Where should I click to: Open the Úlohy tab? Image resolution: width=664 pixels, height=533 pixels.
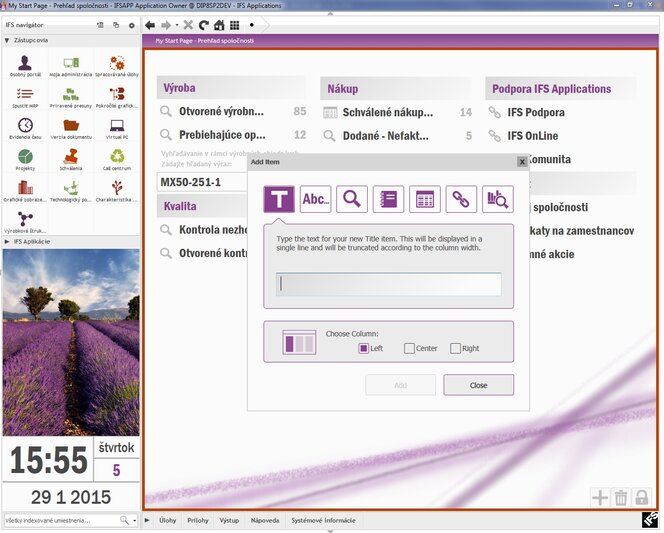click(167, 520)
